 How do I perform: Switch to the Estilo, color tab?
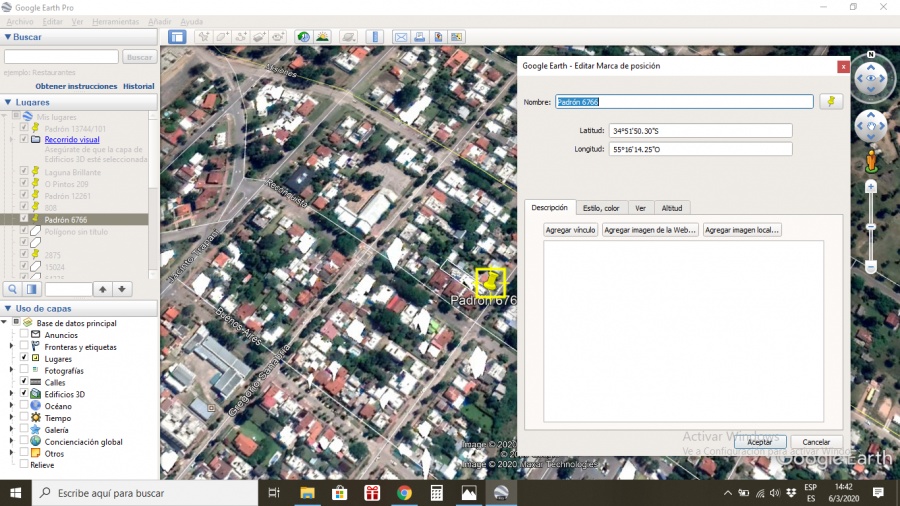601,208
